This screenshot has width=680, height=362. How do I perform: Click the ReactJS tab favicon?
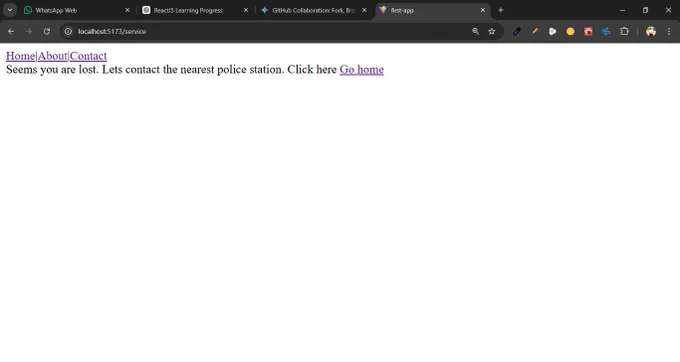pos(146,10)
